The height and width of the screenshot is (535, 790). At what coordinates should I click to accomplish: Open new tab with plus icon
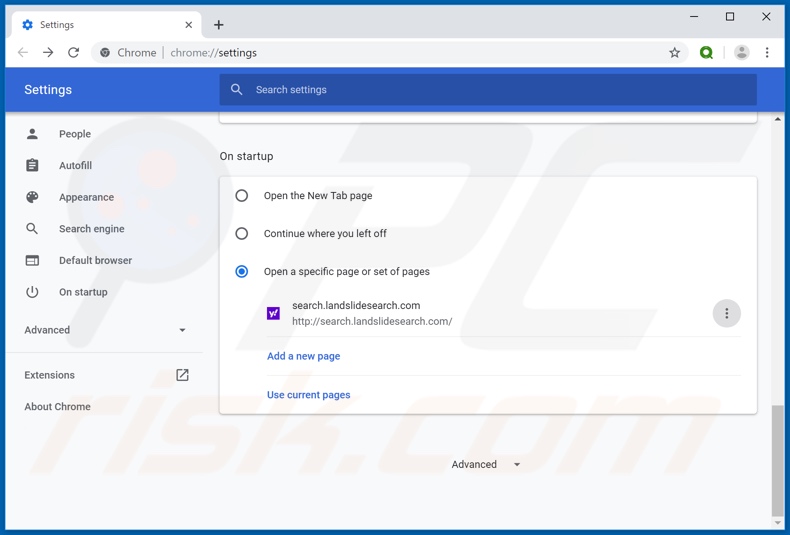click(219, 25)
